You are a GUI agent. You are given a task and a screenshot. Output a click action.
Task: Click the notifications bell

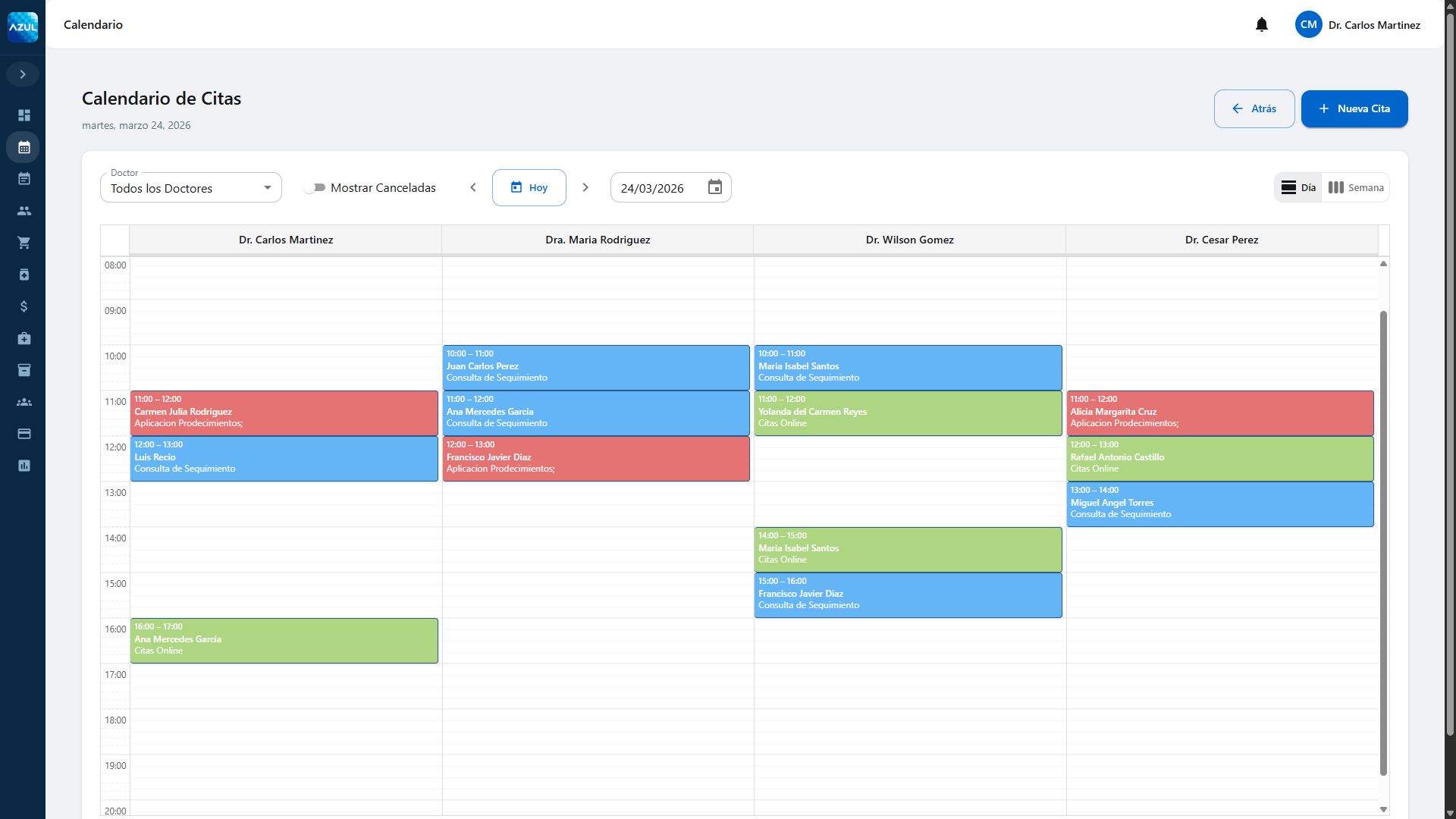tap(1261, 24)
